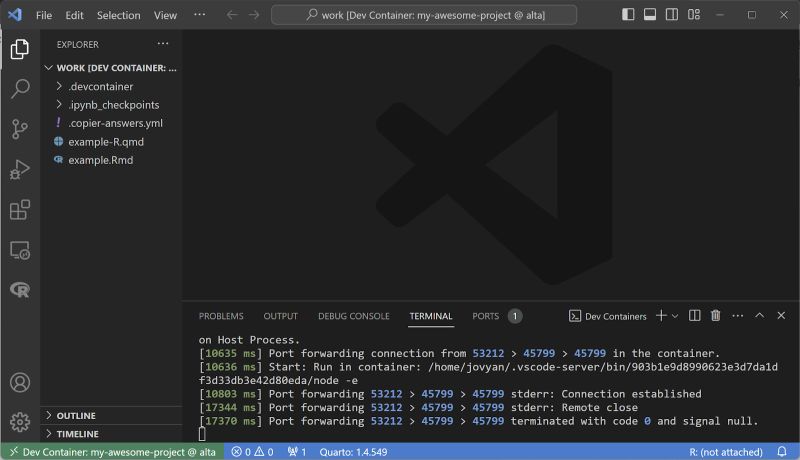The image size is (800, 460).
Task: Open terminal panel more actions menu
Action: 738,316
